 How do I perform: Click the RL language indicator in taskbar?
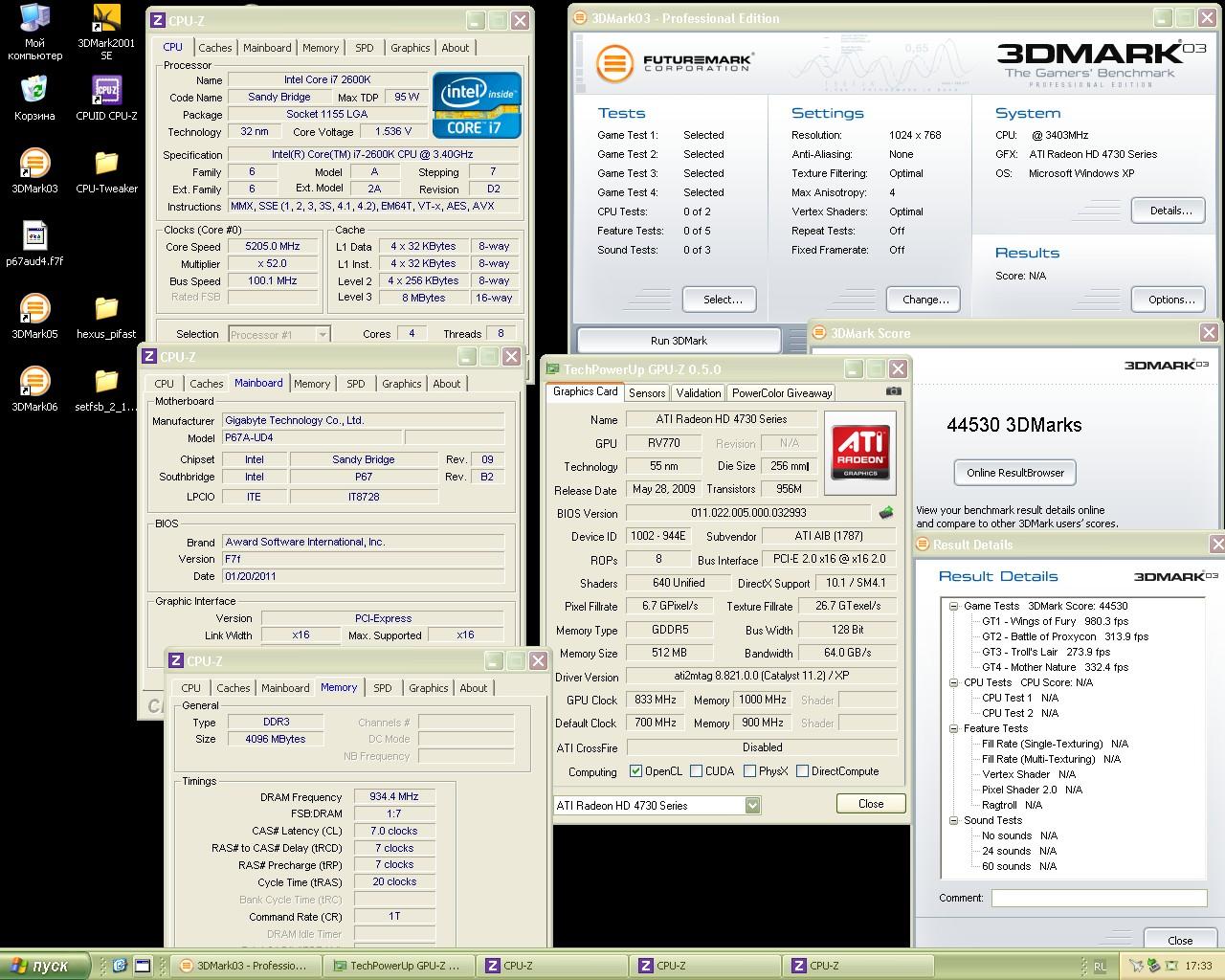pyautogui.click(x=1100, y=967)
